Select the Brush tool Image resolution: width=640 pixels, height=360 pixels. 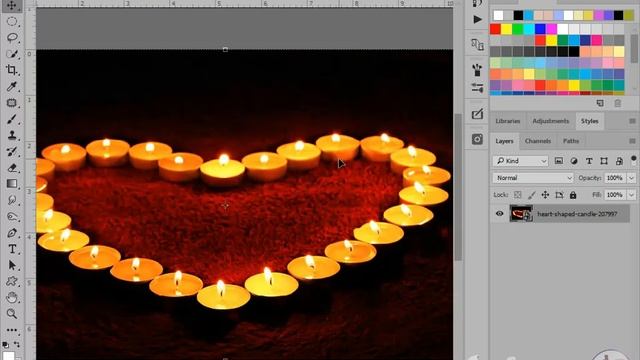pos(11,119)
